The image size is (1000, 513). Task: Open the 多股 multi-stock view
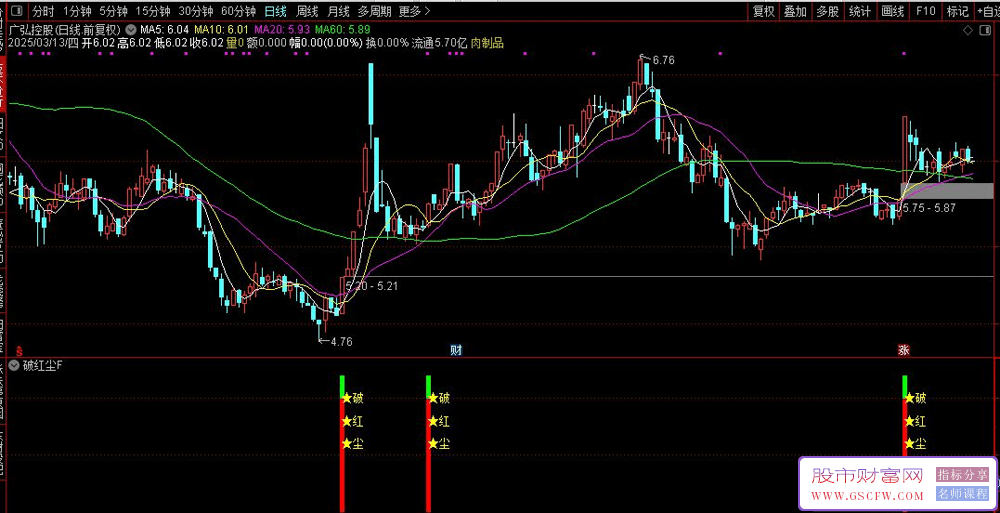click(x=828, y=11)
